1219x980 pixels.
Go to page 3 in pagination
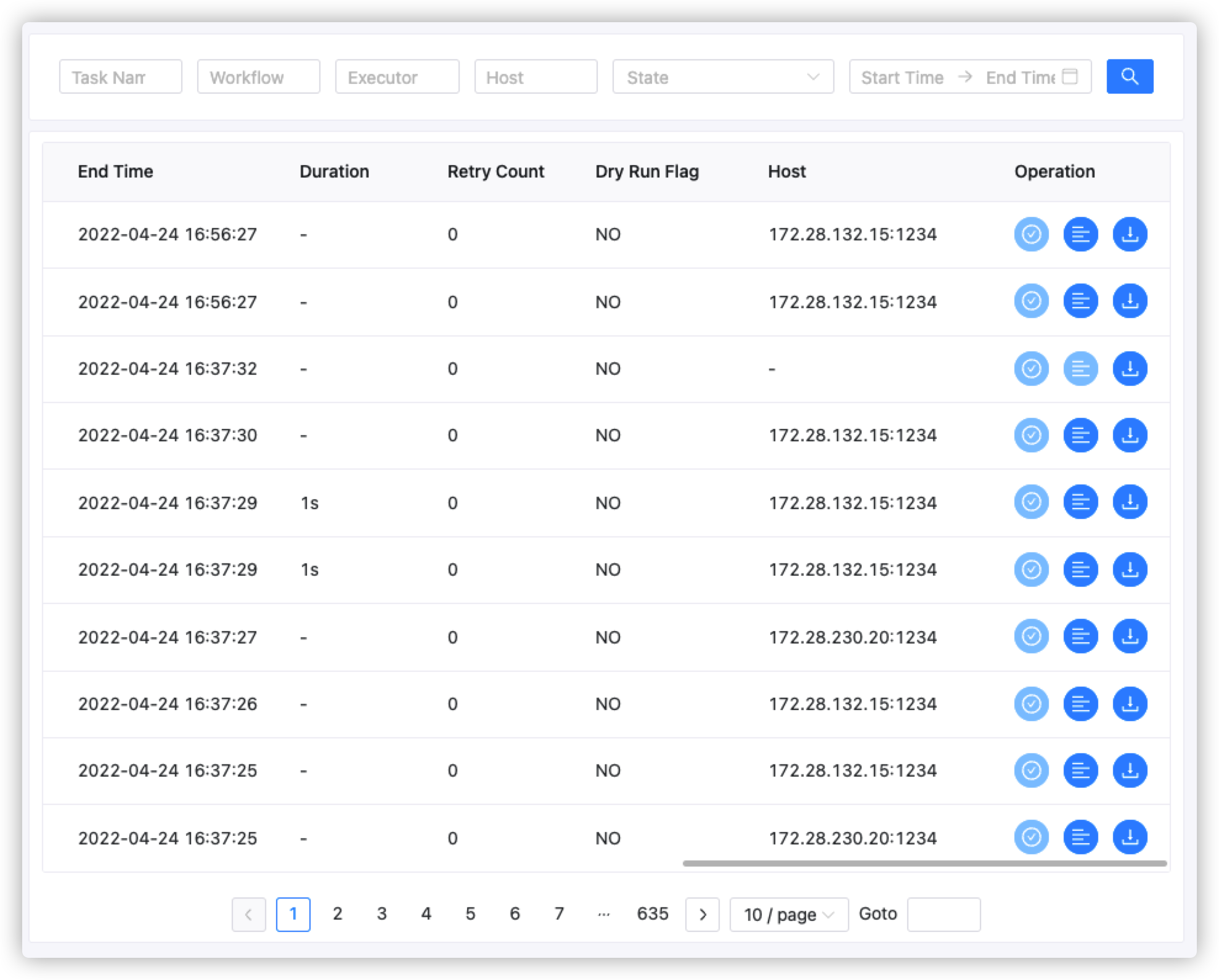[381, 913]
